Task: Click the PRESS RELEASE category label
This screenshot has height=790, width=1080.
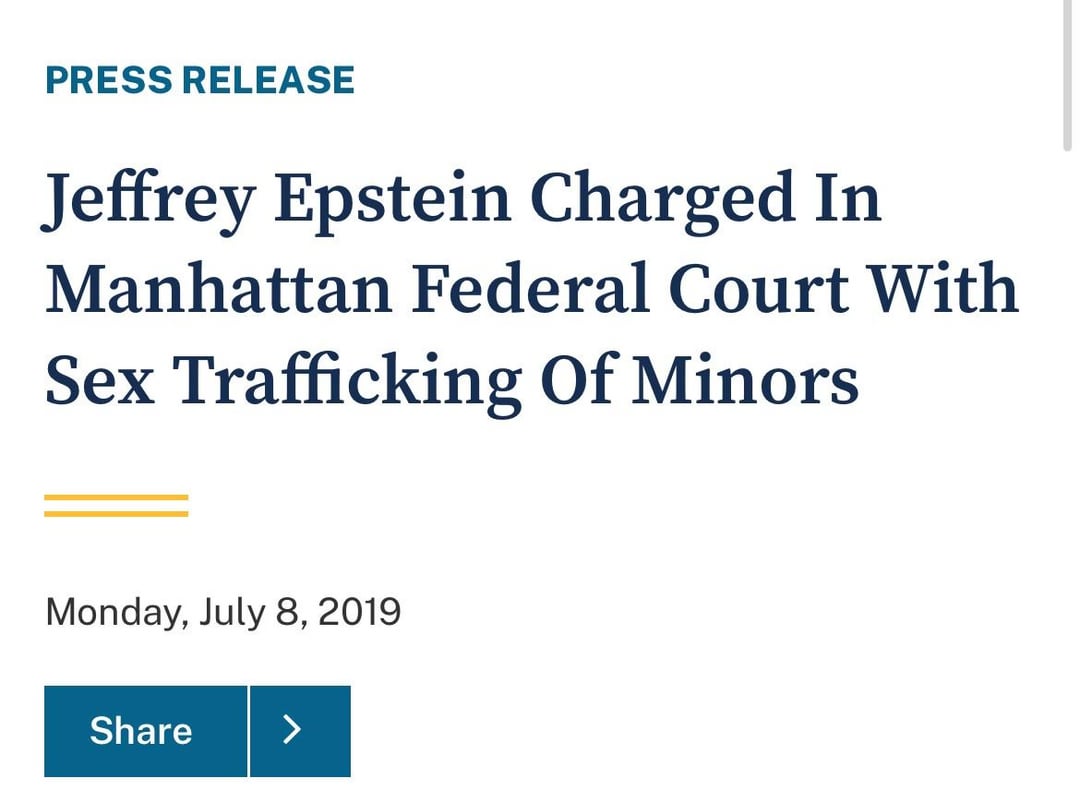Action: click(200, 80)
